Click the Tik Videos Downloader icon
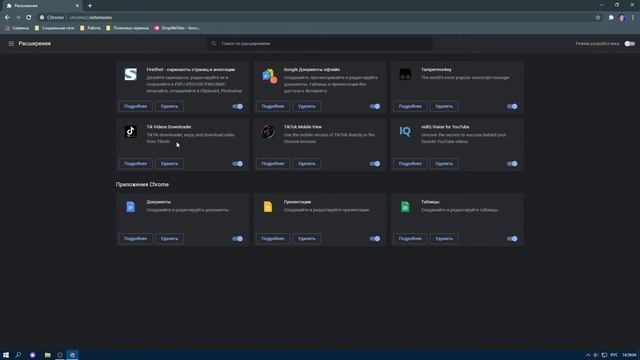Screen dimensions: 640x360 pos(131,131)
